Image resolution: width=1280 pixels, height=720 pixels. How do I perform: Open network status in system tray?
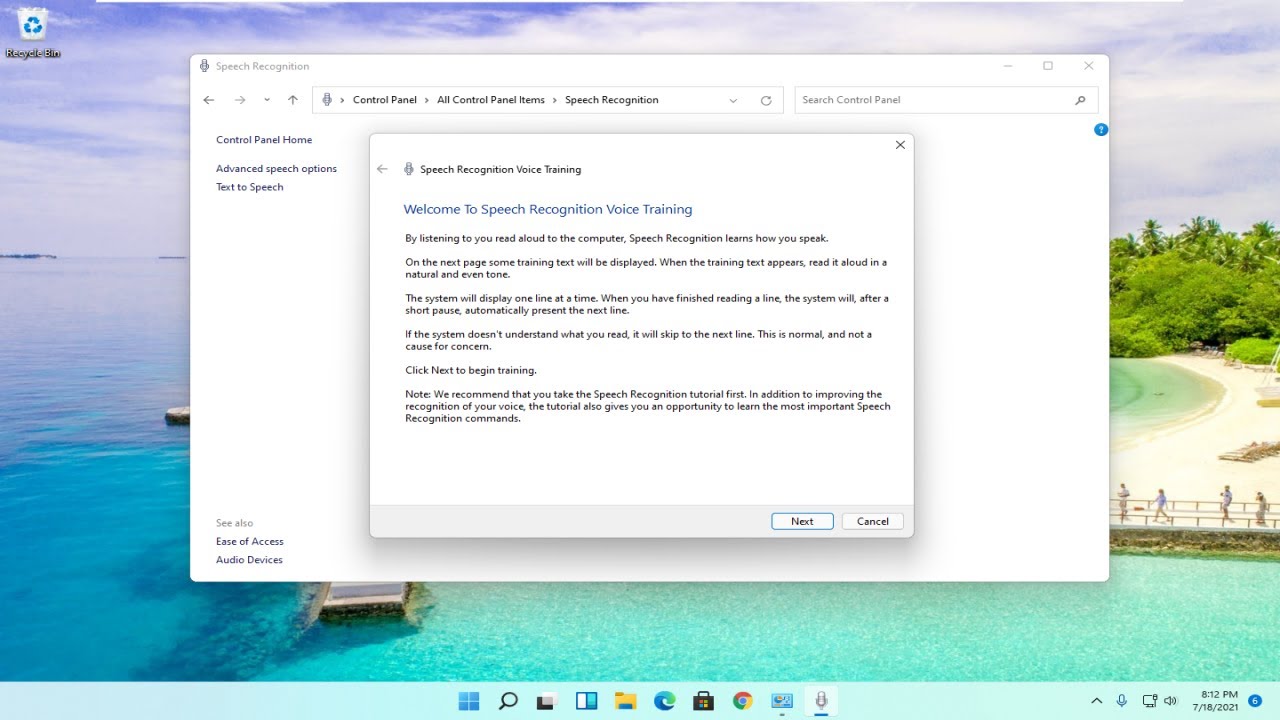click(1149, 701)
